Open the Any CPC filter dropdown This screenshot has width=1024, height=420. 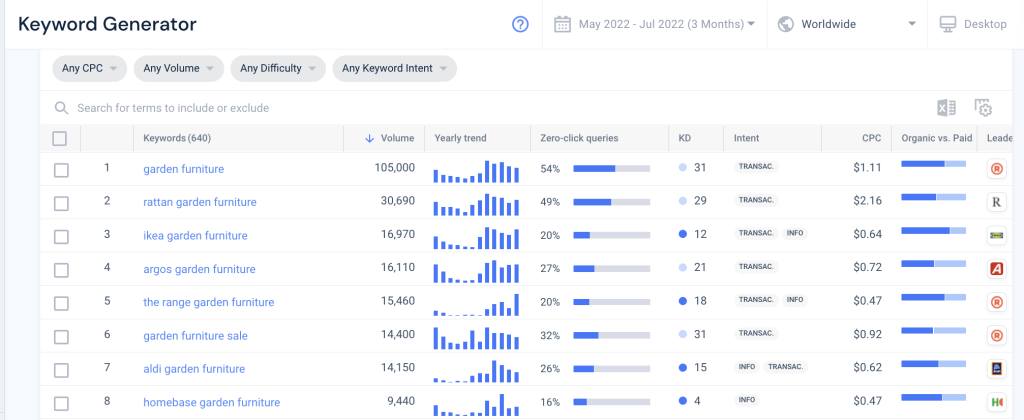pos(89,69)
